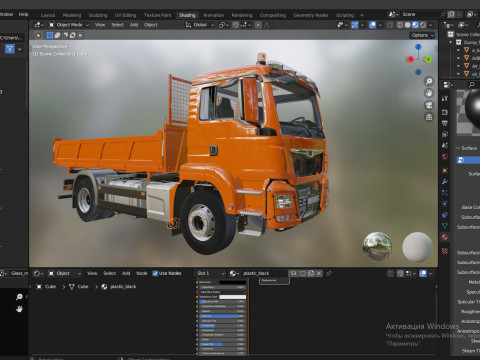Click the green Y axis gizmo handle
This screenshot has height=360, width=480.
(x=428, y=59)
